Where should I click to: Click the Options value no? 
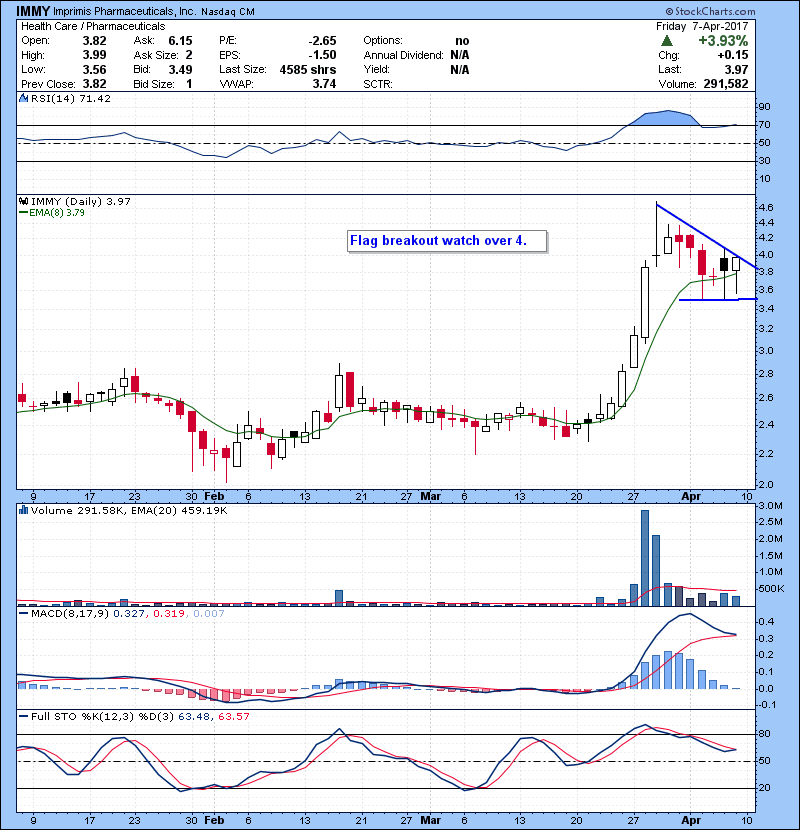pos(462,41)
